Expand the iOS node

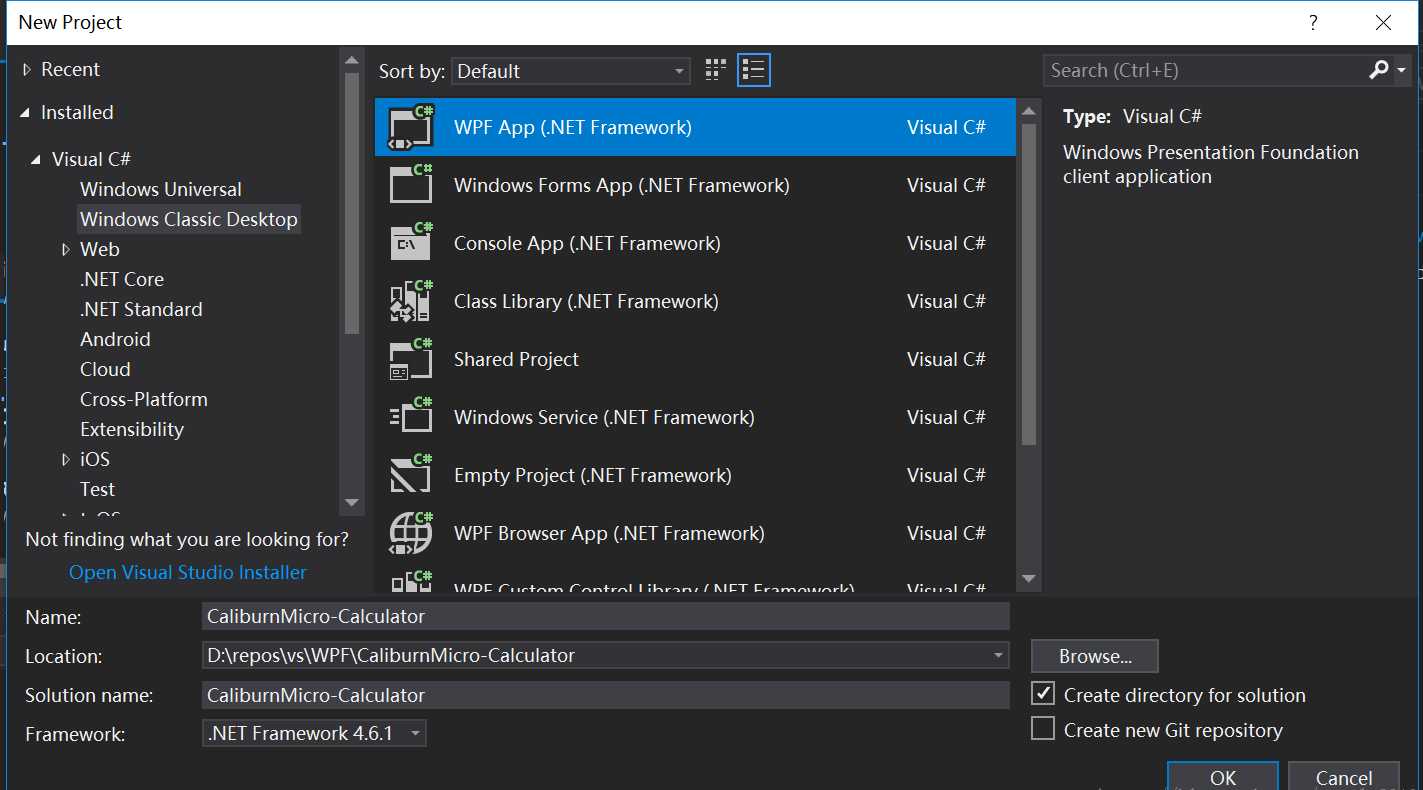[x=66, y=460]
